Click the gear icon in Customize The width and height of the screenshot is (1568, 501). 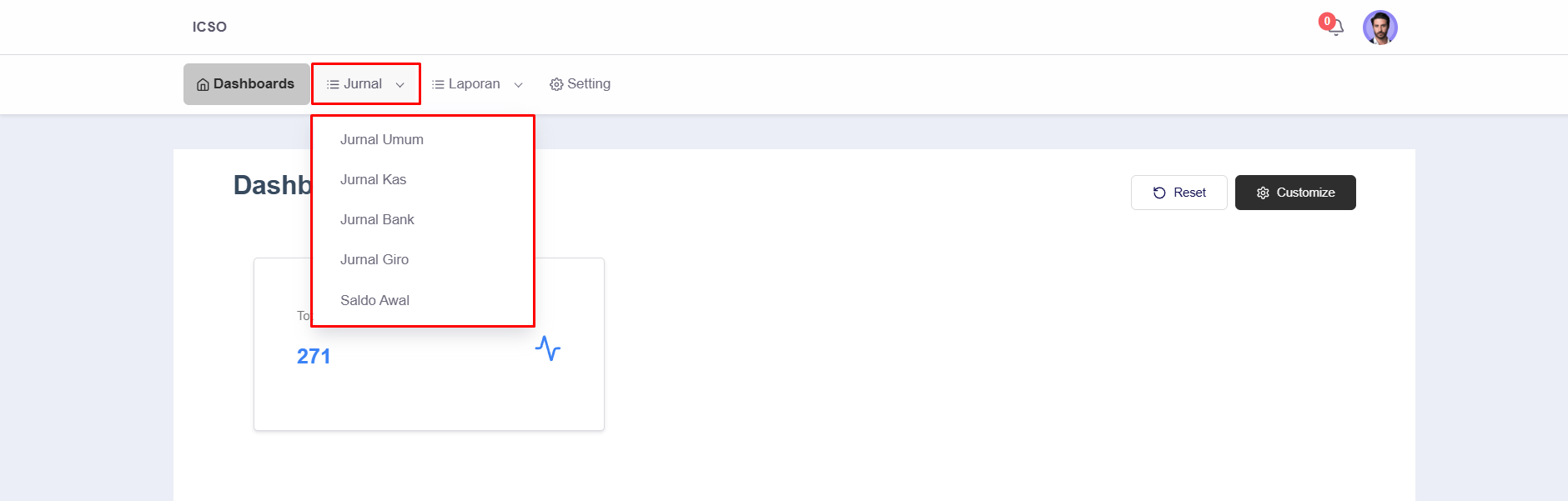[x=1263, y=193]
